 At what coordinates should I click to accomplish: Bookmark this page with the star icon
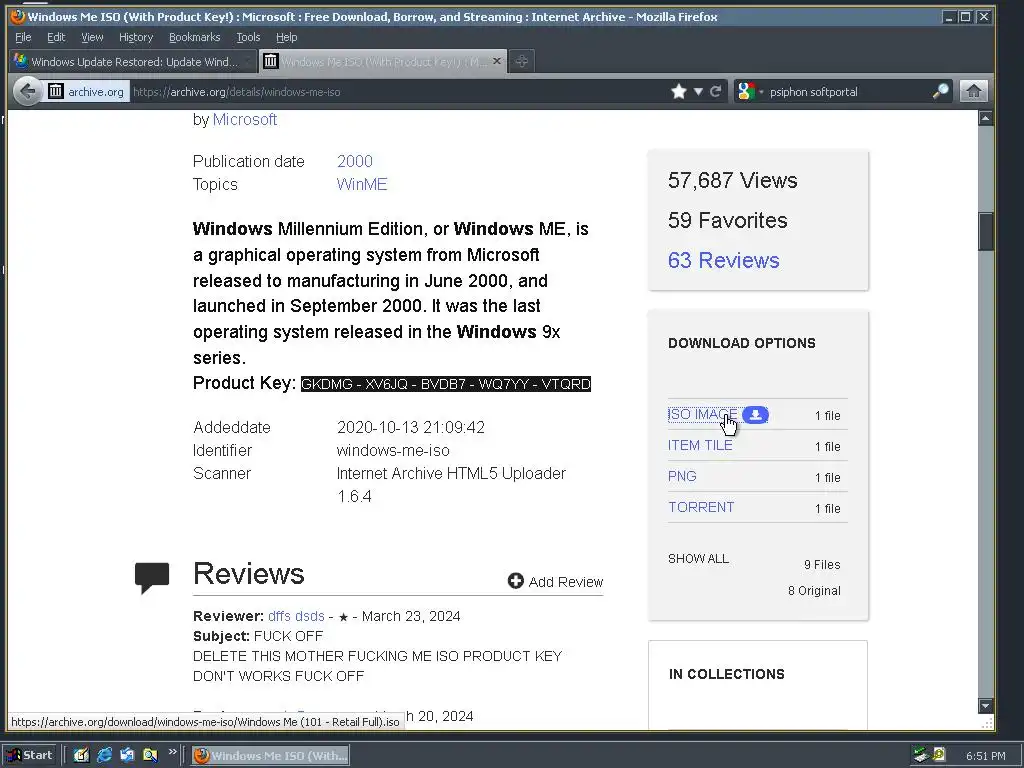(679, 91)
